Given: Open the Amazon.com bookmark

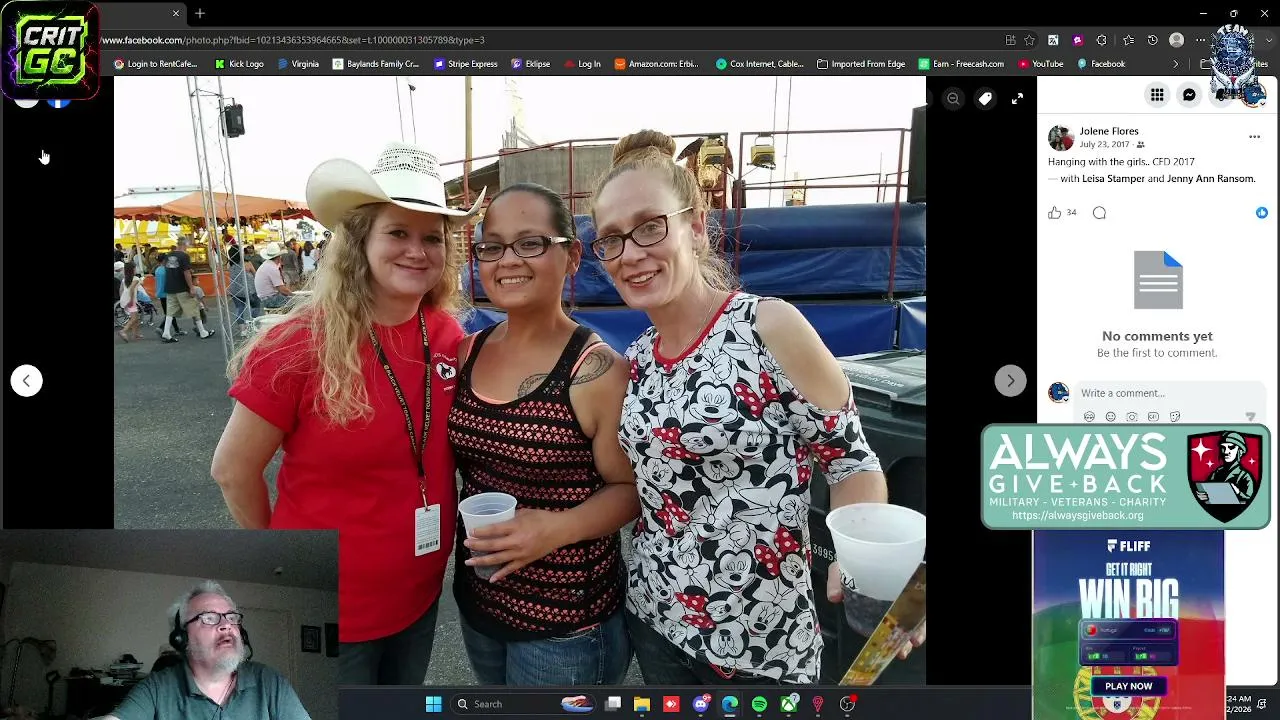Looking at the screenshot, I should tap(657, 64).
